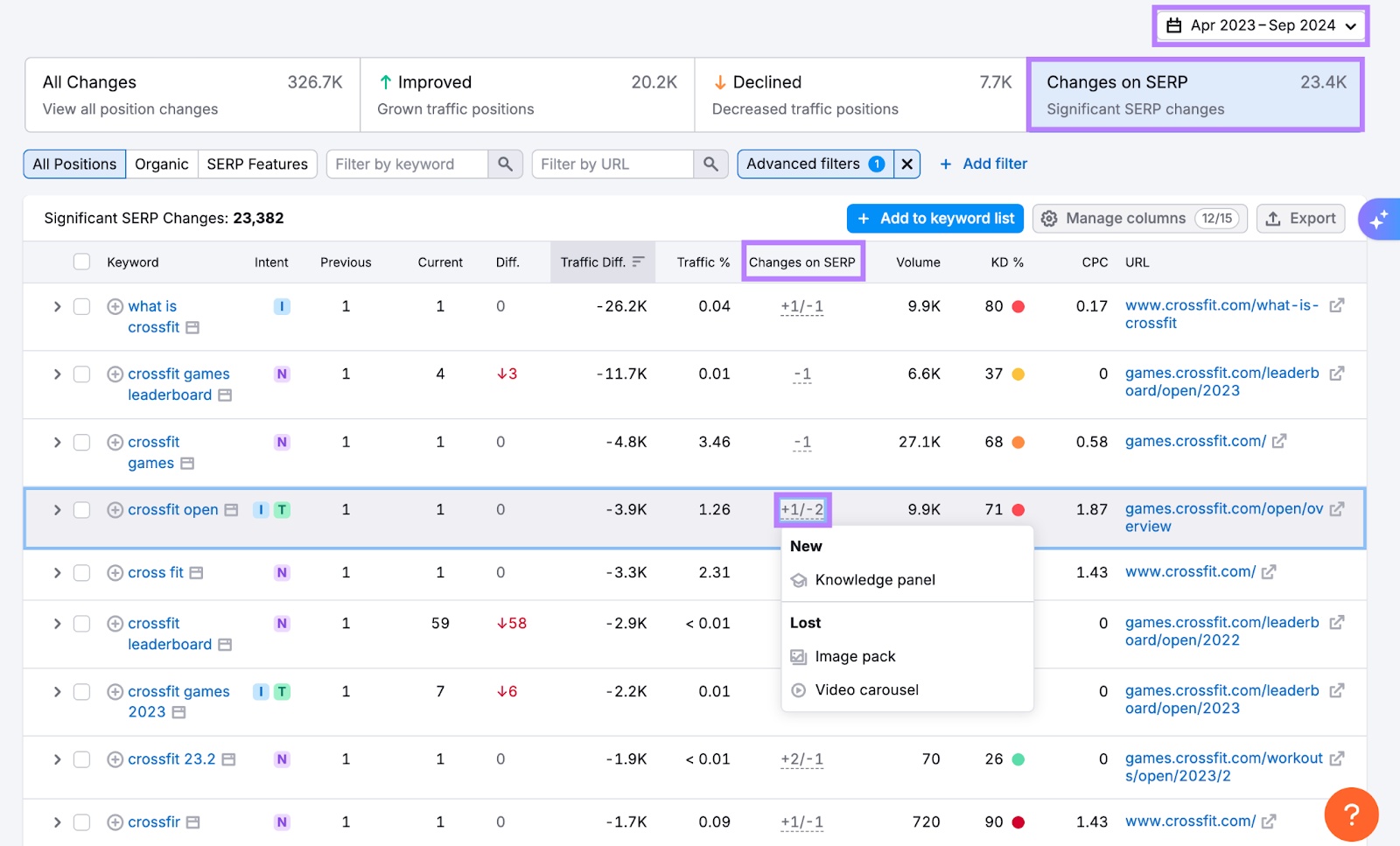The height and width of the screenshot is (846, 1400).
Task: Click the Add to keyword list button
Action: pos(934,218)
